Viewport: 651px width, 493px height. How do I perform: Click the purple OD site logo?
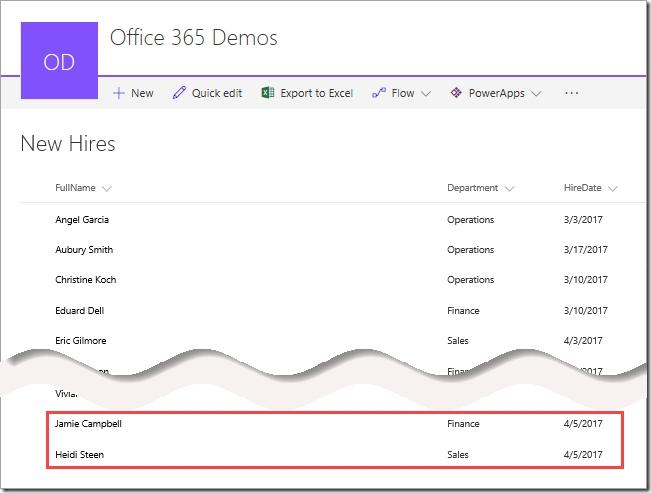pyautogui.click(x=60, y=61)
